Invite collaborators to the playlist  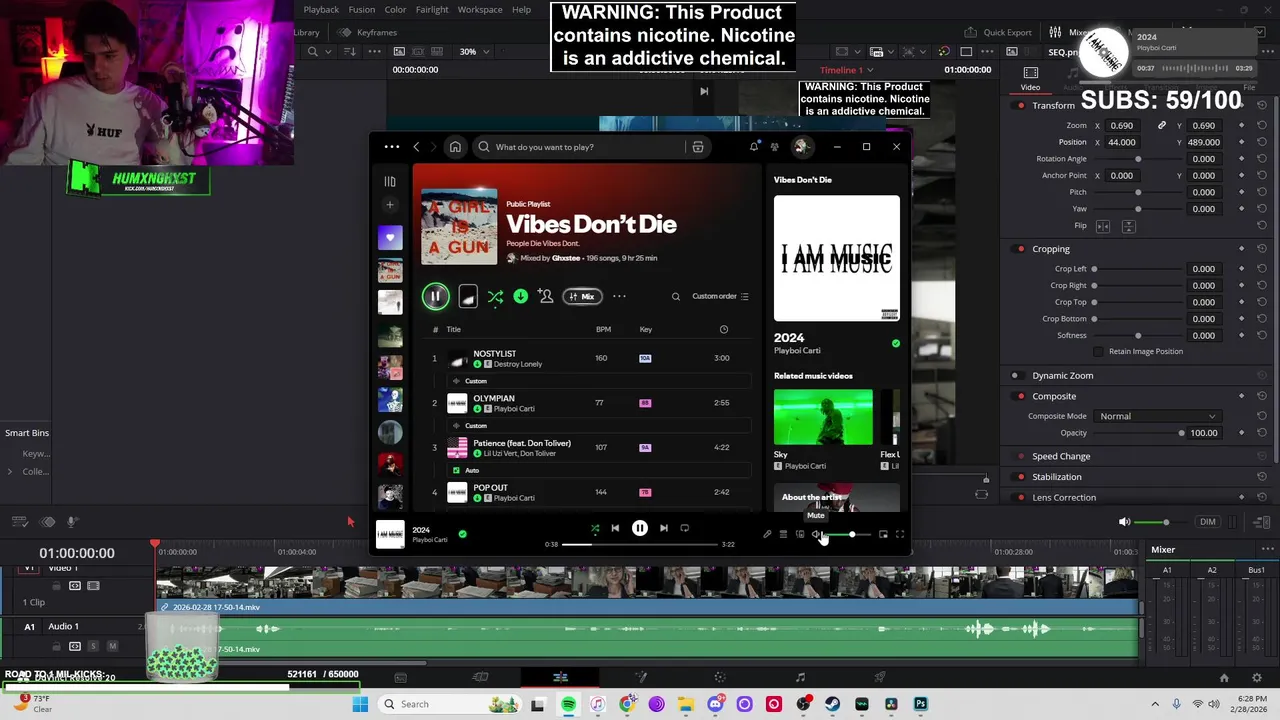[545, 296]
